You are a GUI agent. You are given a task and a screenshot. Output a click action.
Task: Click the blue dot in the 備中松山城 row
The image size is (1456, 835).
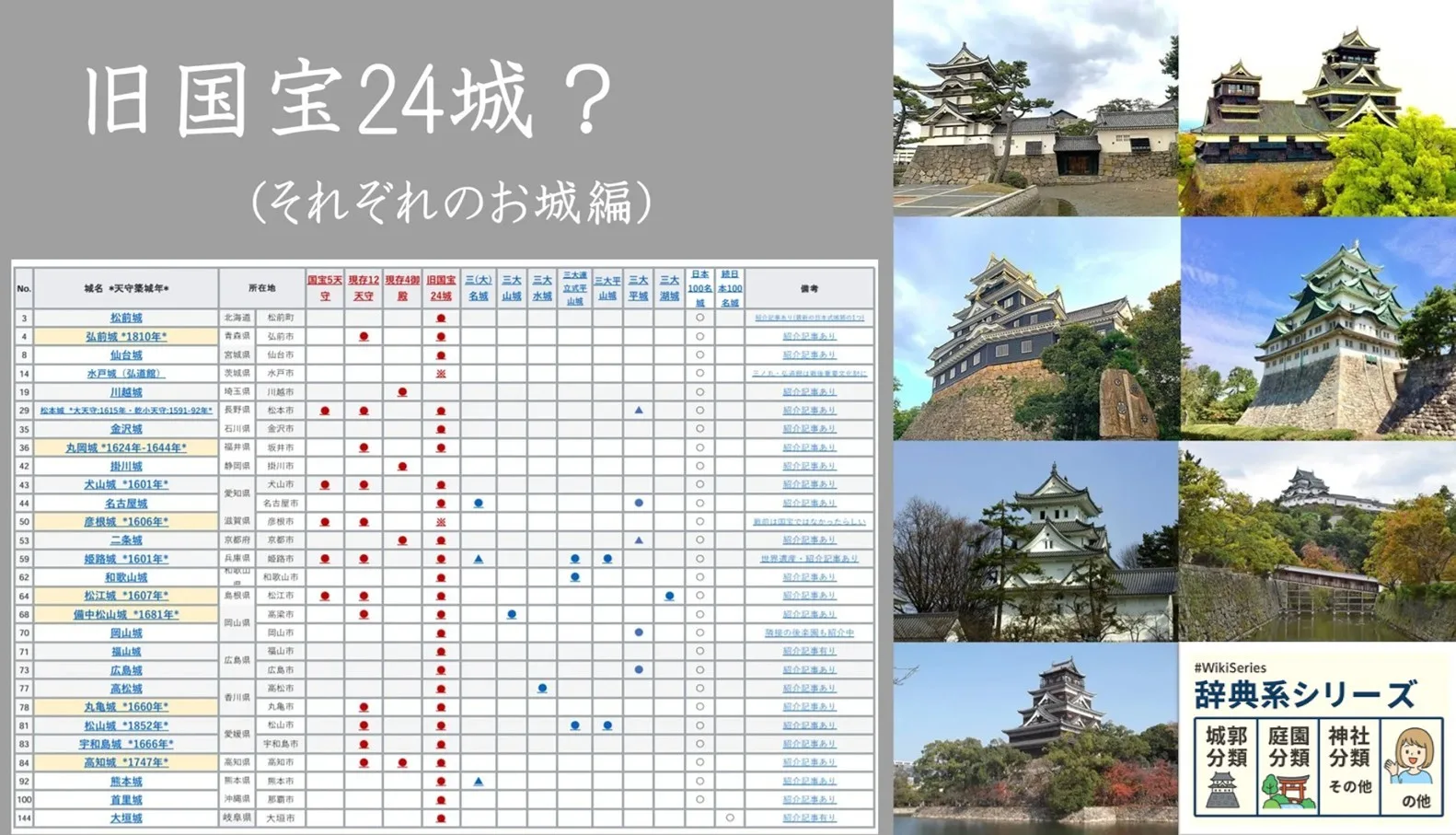[512, 614]
